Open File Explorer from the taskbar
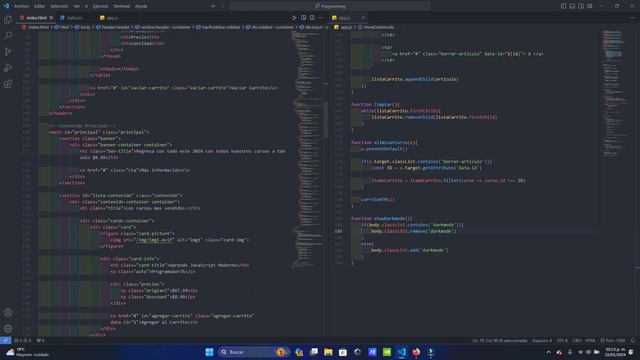Image resolution: width=640 pixels, height=360 pixels. click(x=328, y=352)
